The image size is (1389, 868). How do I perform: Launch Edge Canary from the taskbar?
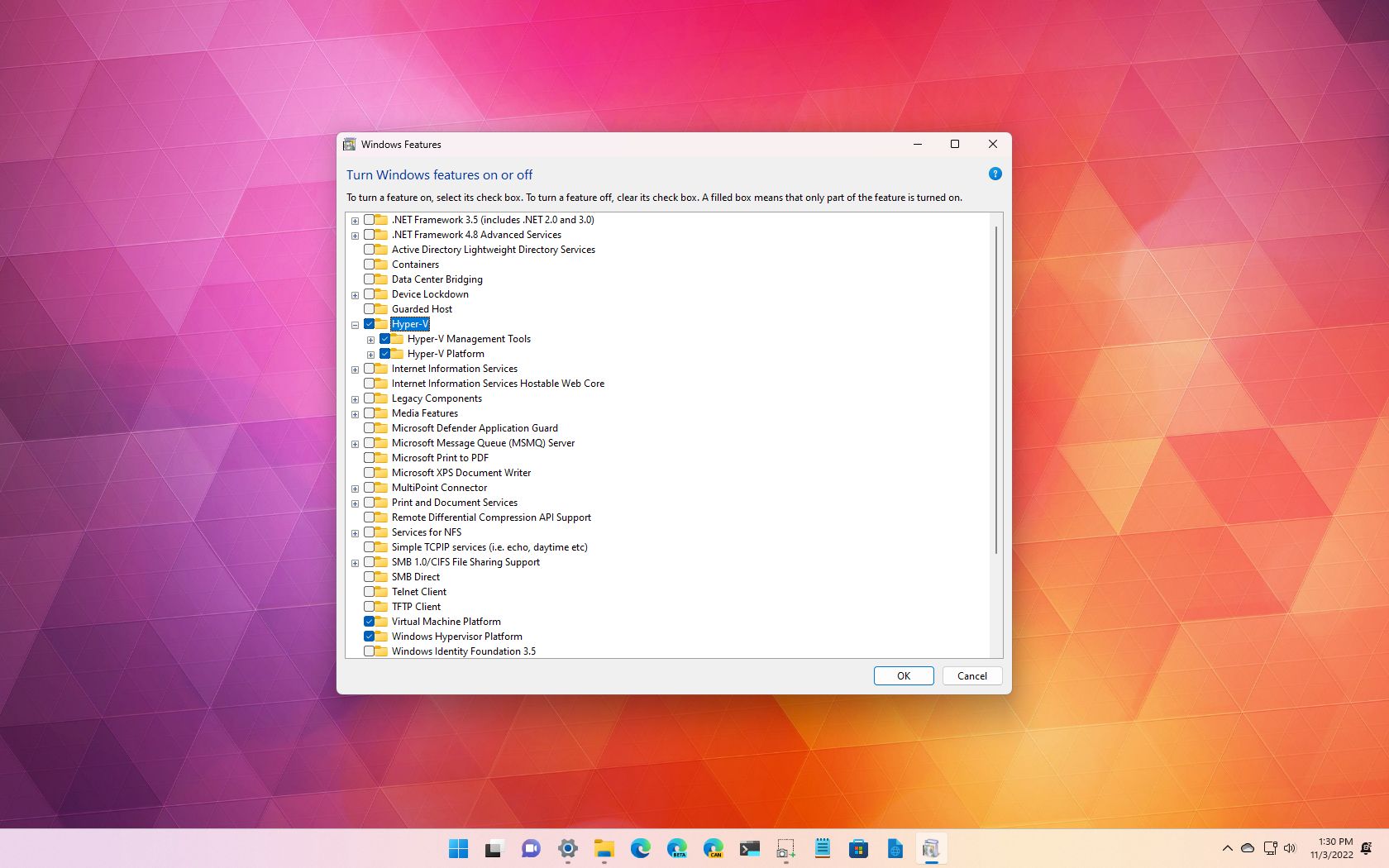[714, 848]
